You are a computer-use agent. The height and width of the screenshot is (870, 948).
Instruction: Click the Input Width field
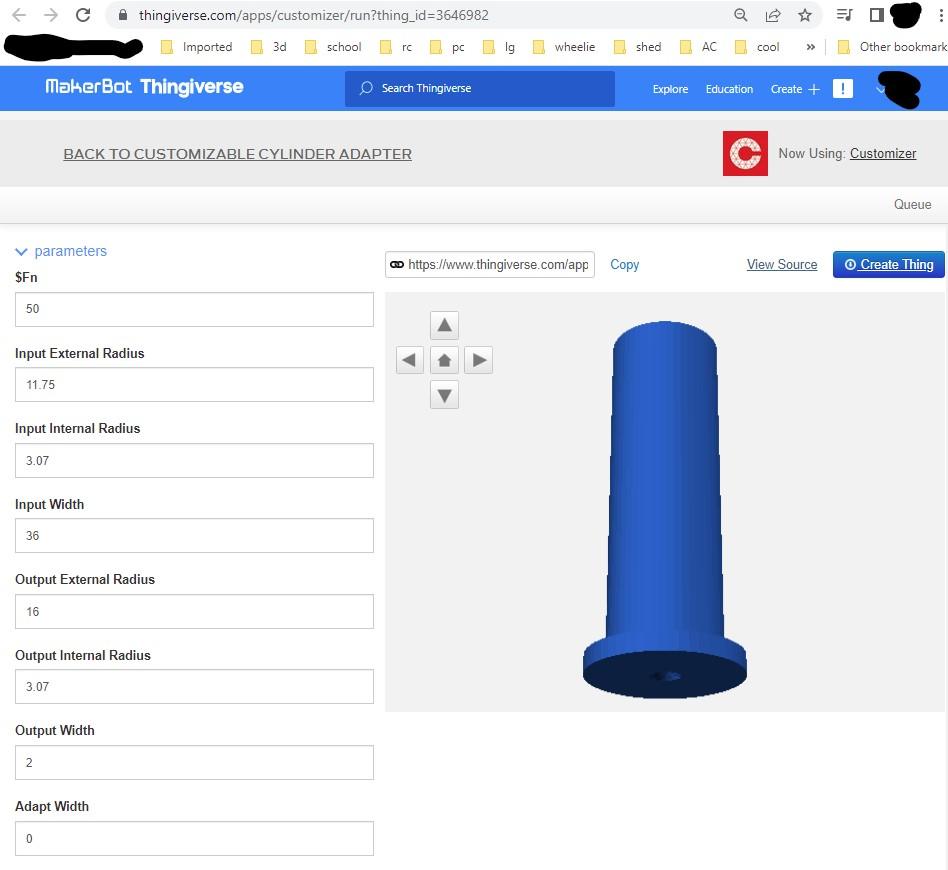[x=194, y=536]
